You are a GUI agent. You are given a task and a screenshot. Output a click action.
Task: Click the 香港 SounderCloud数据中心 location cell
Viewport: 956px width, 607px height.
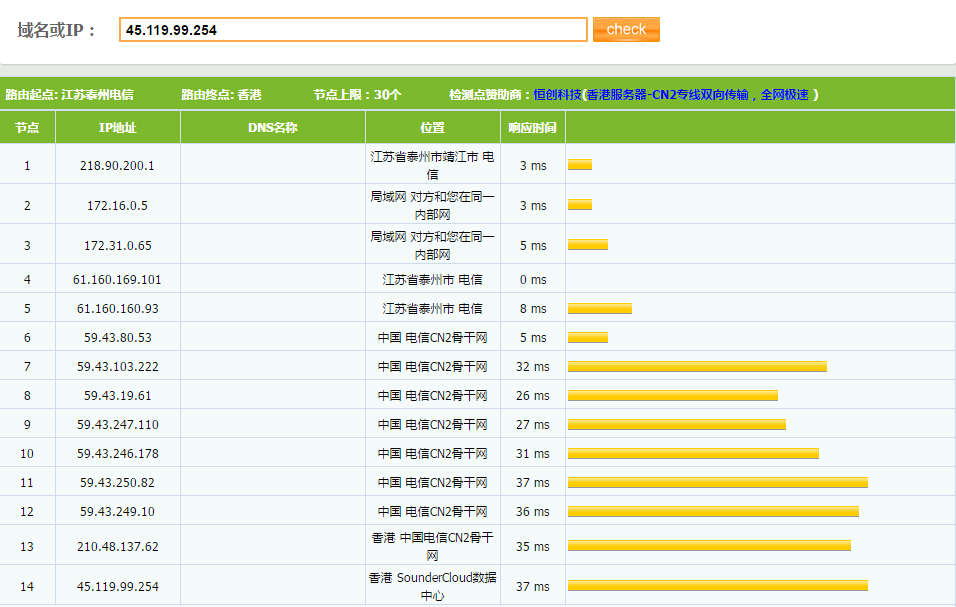pyautogui.click(x=432, y=586)
